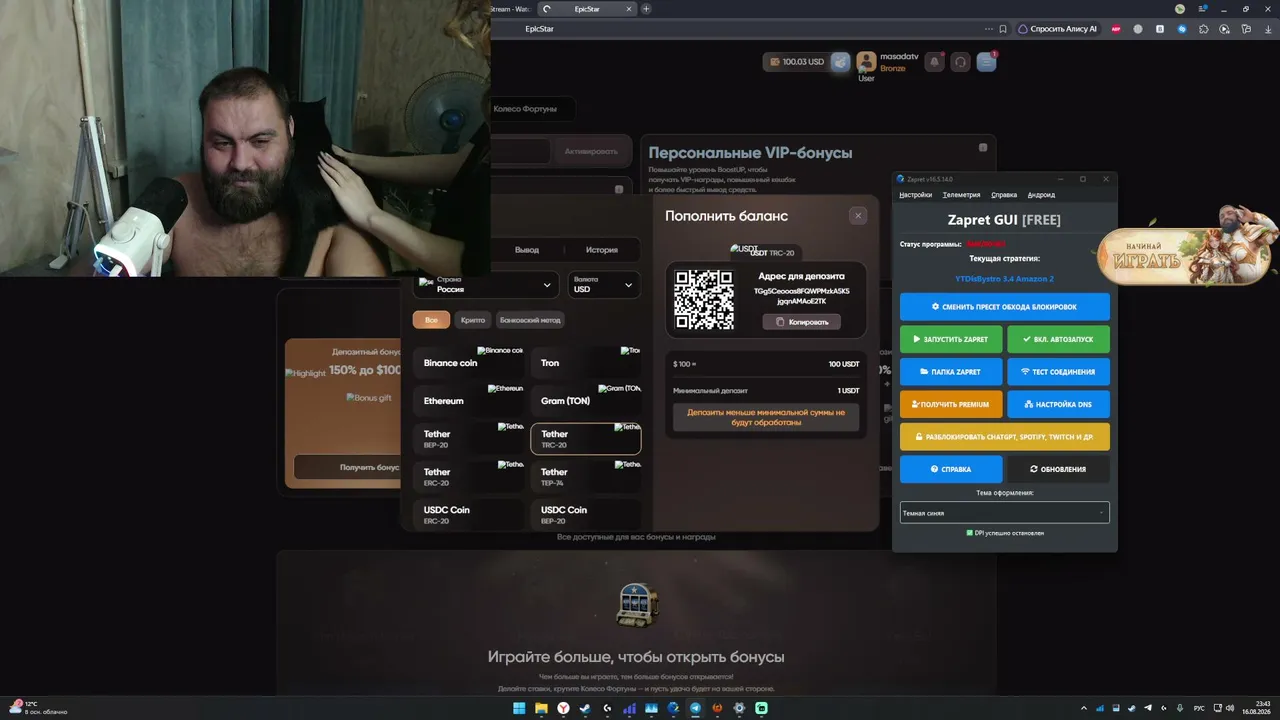Open the address bar three-dots menu
This screenshot has width=1280, height=720.
click(x=989, y=29)
